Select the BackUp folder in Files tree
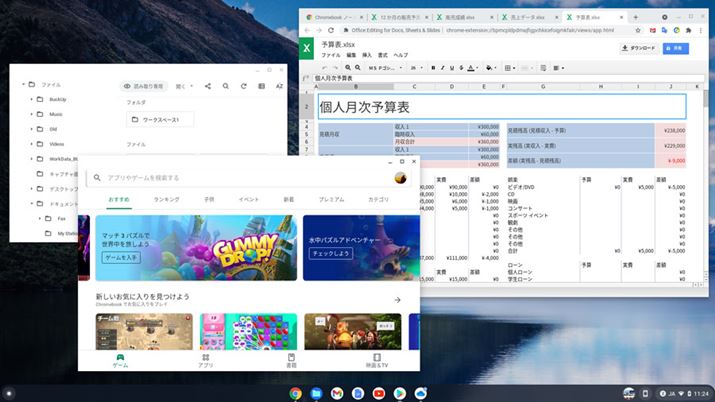 [57, 99]
